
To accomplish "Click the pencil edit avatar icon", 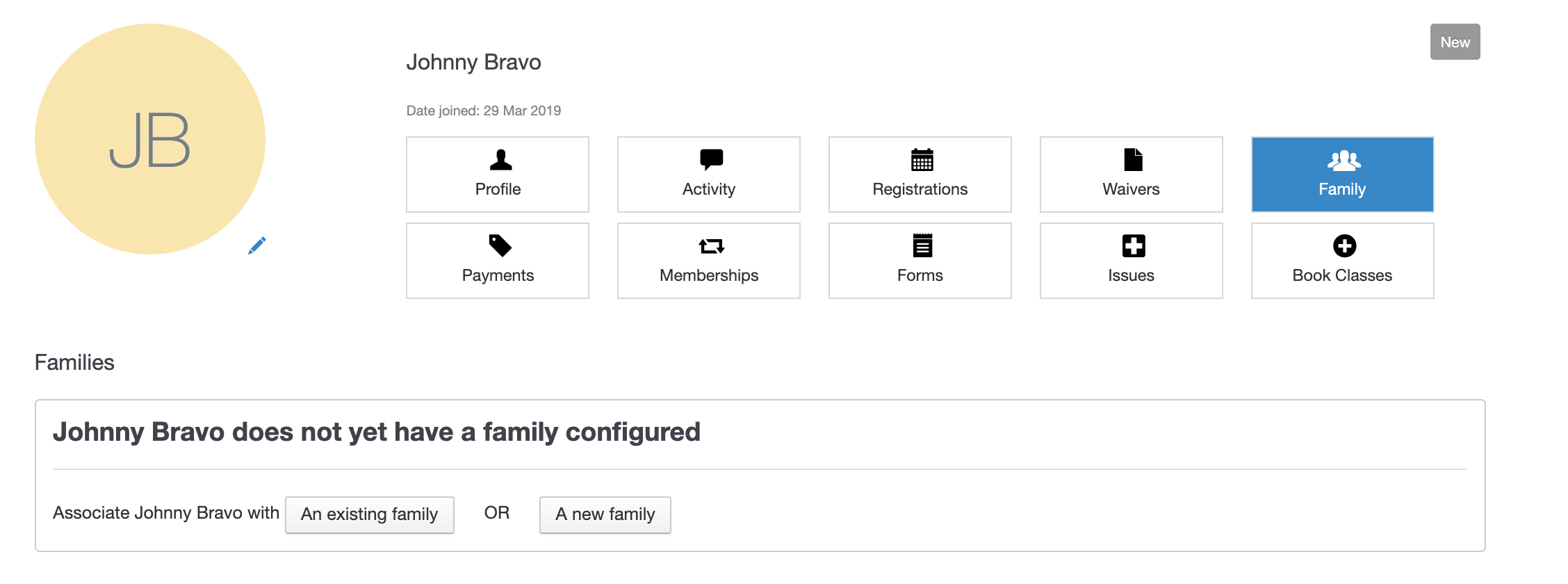I will click(x=257, y=245).
